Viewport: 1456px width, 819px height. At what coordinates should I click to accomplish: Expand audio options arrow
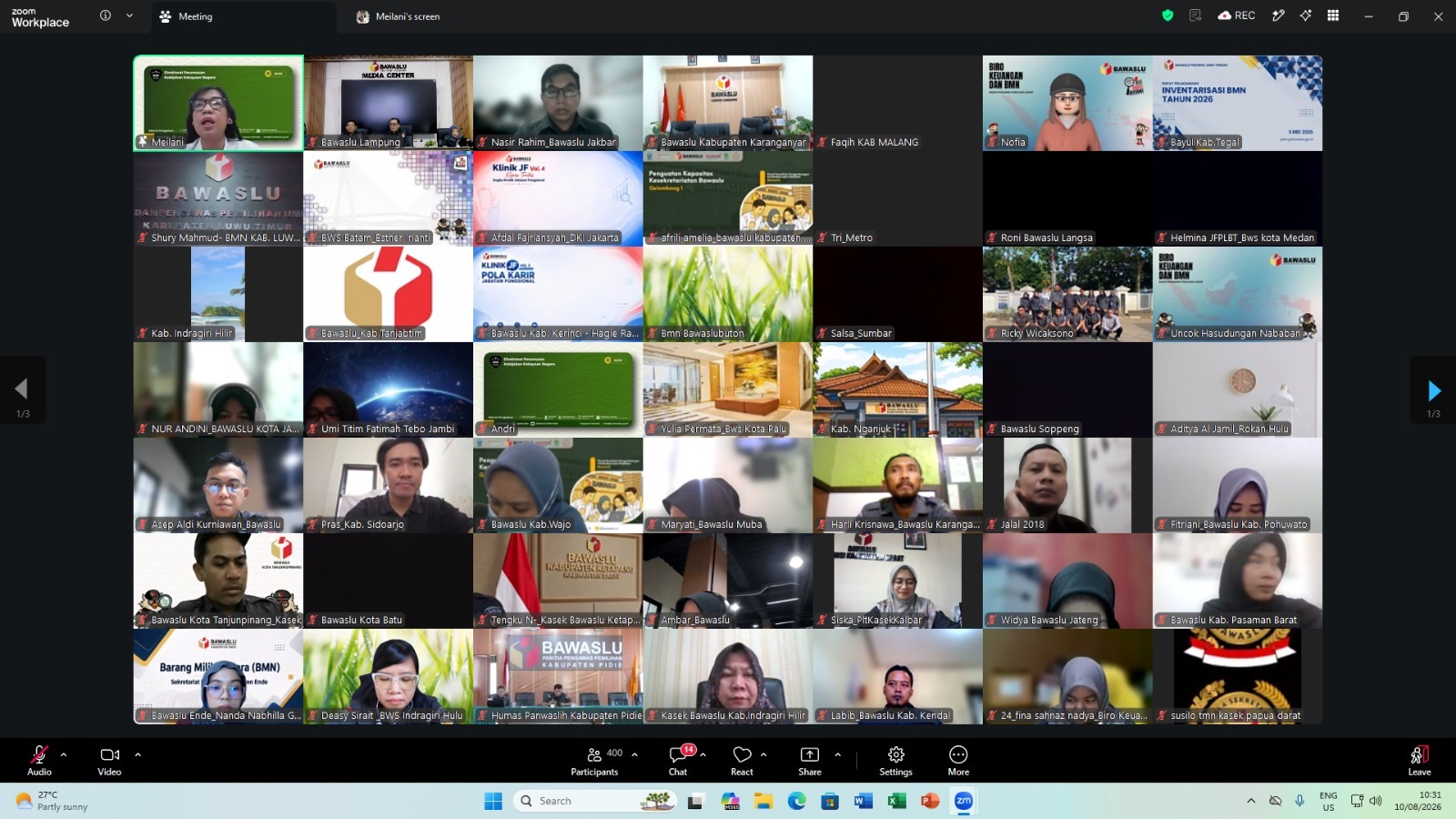point(64,754)
